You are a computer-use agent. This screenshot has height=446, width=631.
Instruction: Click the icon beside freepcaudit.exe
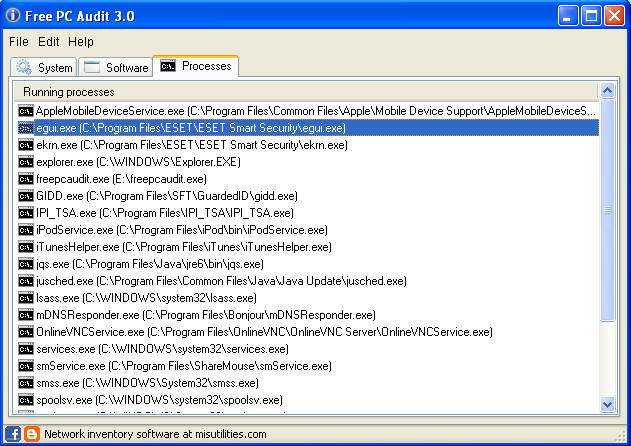tap(26, 179)
